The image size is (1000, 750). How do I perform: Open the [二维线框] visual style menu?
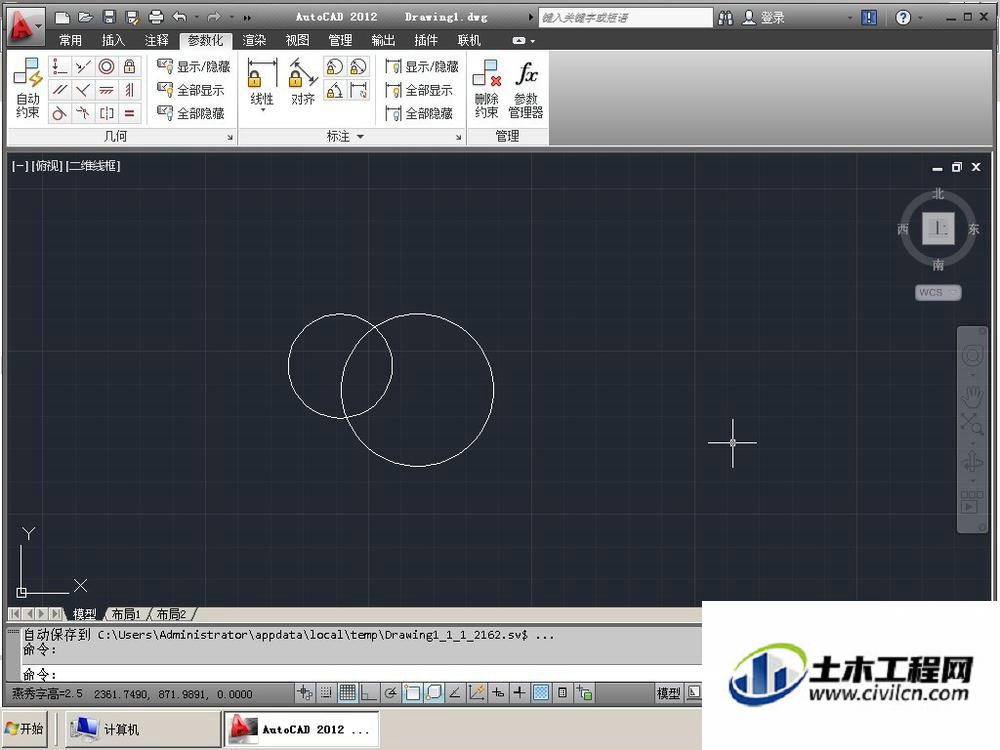(93, 166)
